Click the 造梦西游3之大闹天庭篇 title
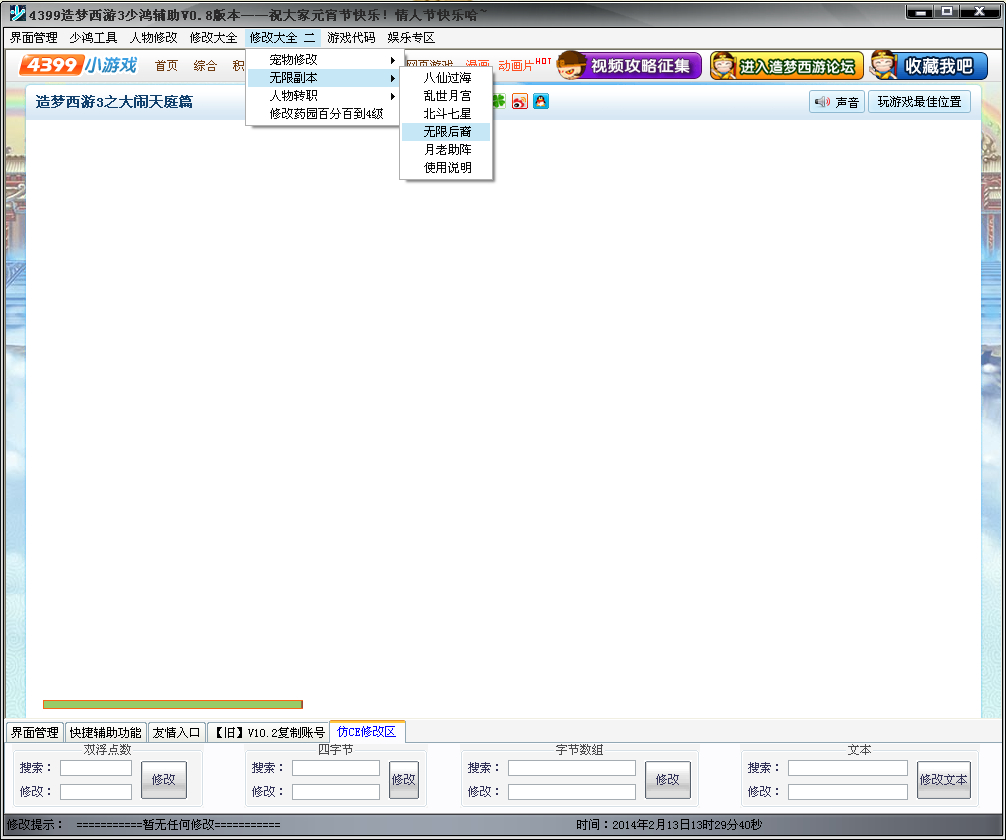 [114, 101]
